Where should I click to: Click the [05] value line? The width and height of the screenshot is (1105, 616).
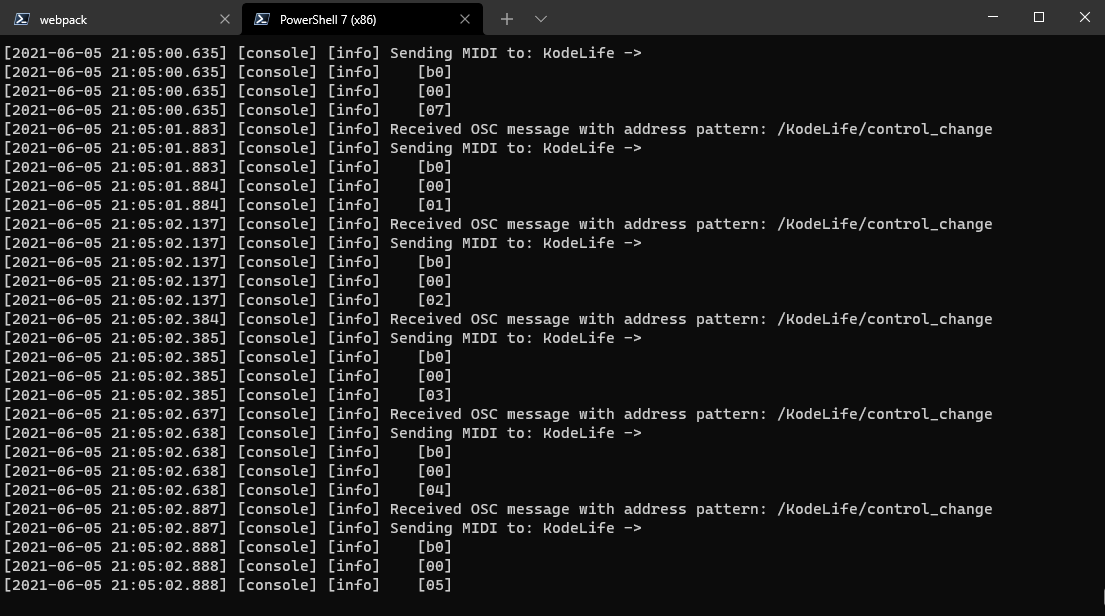(x=228, y=585)
